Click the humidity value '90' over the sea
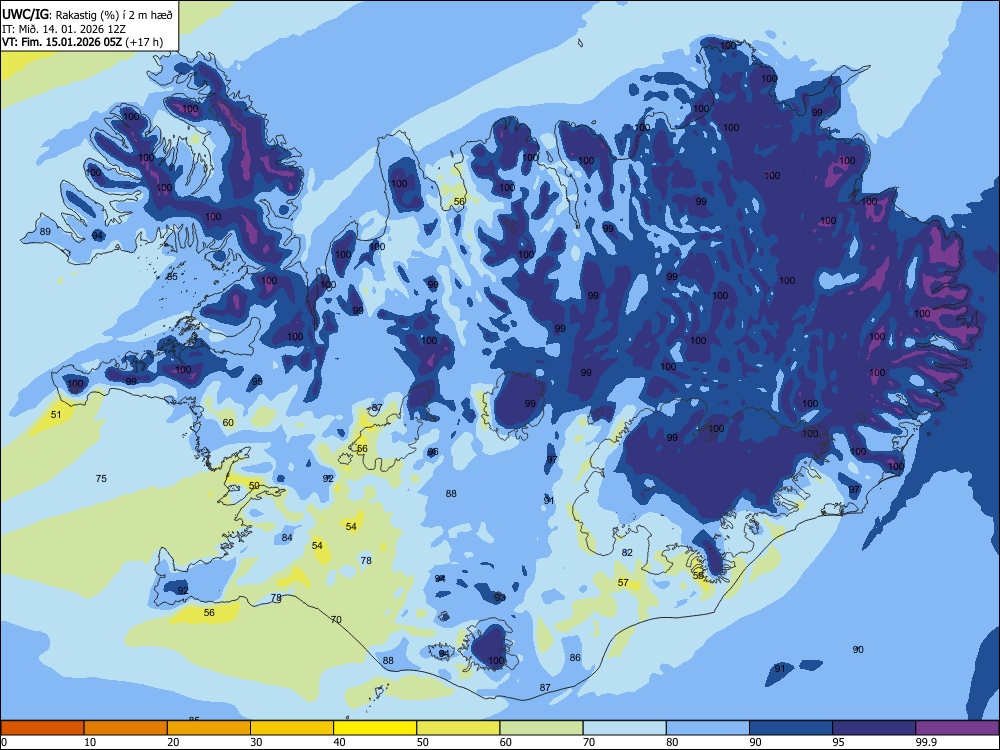 click(858, 650)
